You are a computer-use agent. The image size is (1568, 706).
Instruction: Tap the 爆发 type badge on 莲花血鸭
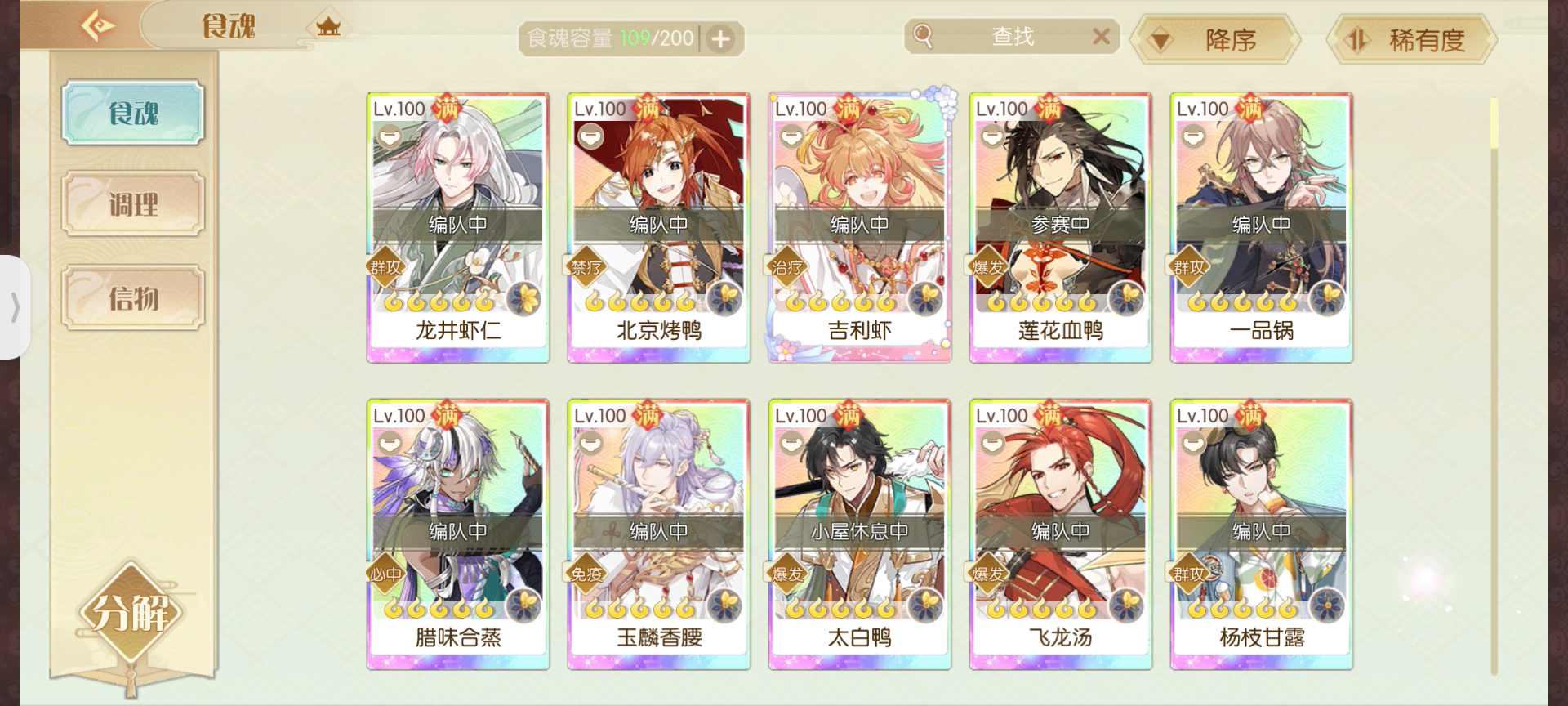[x=989, y=266]
